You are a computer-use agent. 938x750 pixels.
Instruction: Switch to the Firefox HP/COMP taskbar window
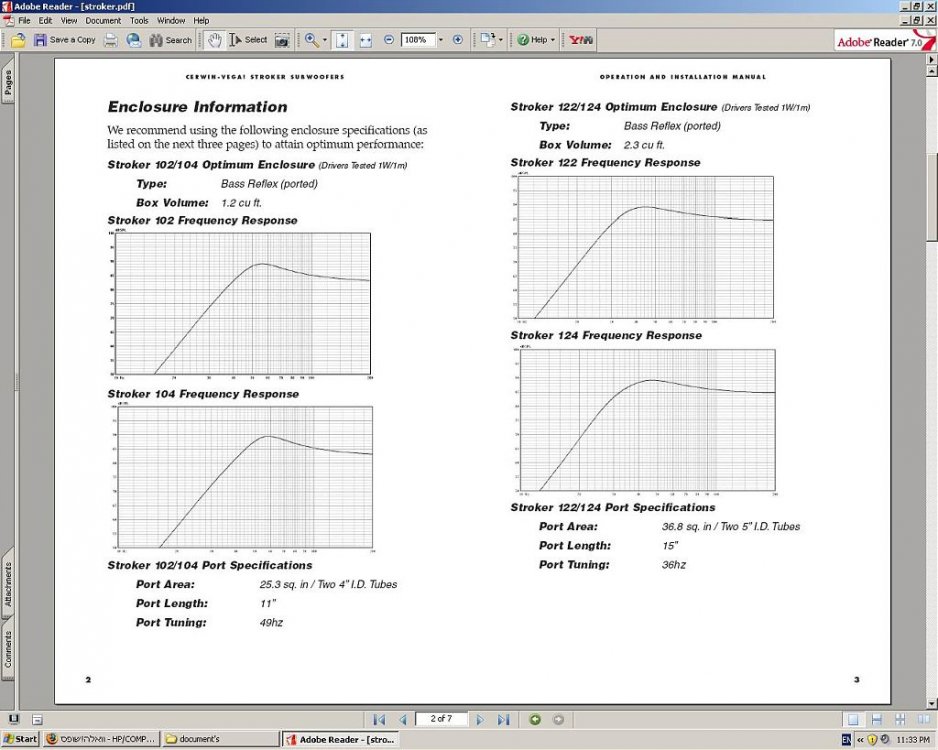point(101,739)
